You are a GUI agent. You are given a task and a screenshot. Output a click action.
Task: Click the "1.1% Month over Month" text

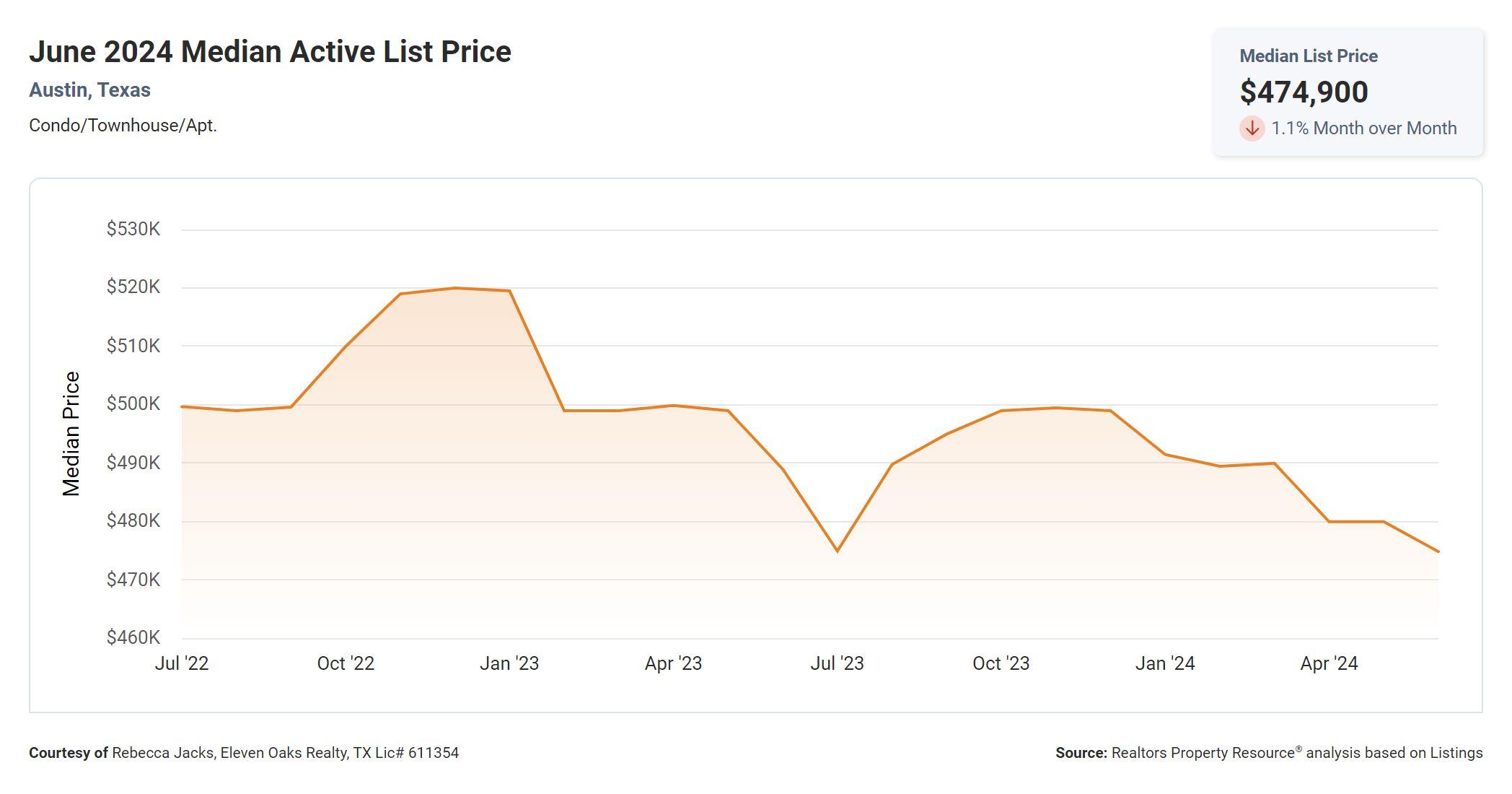pyautogui.click(x=1363, y=128)
